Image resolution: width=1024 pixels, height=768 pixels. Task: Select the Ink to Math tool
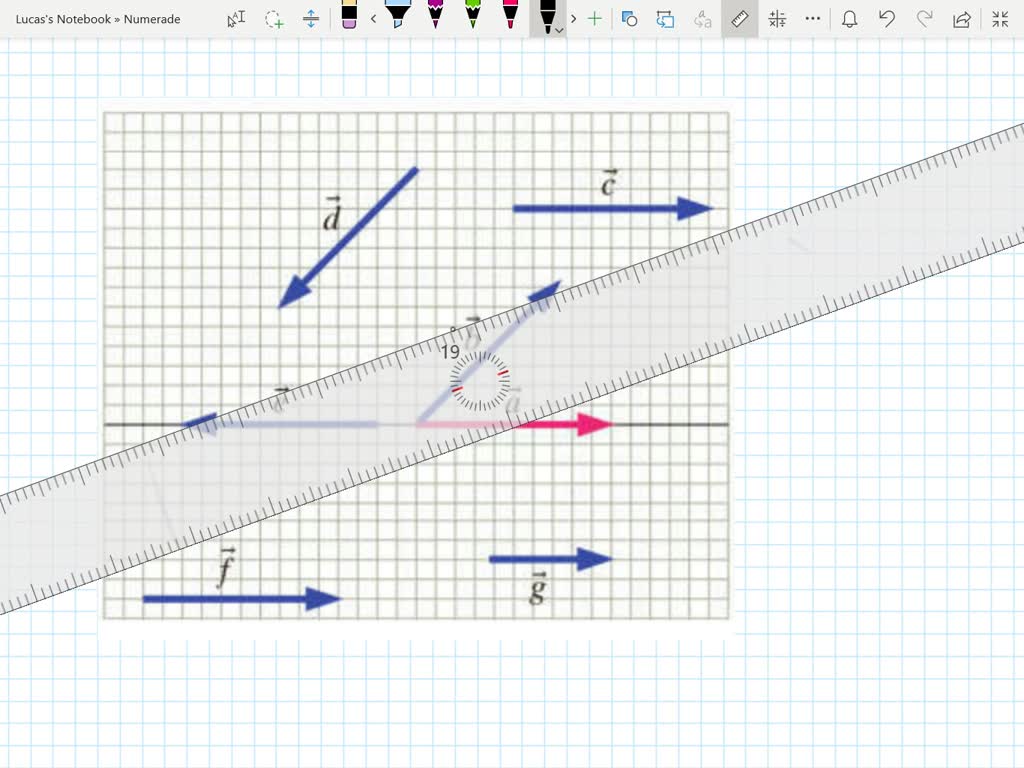pyautogui.click(x=778, y=18)
